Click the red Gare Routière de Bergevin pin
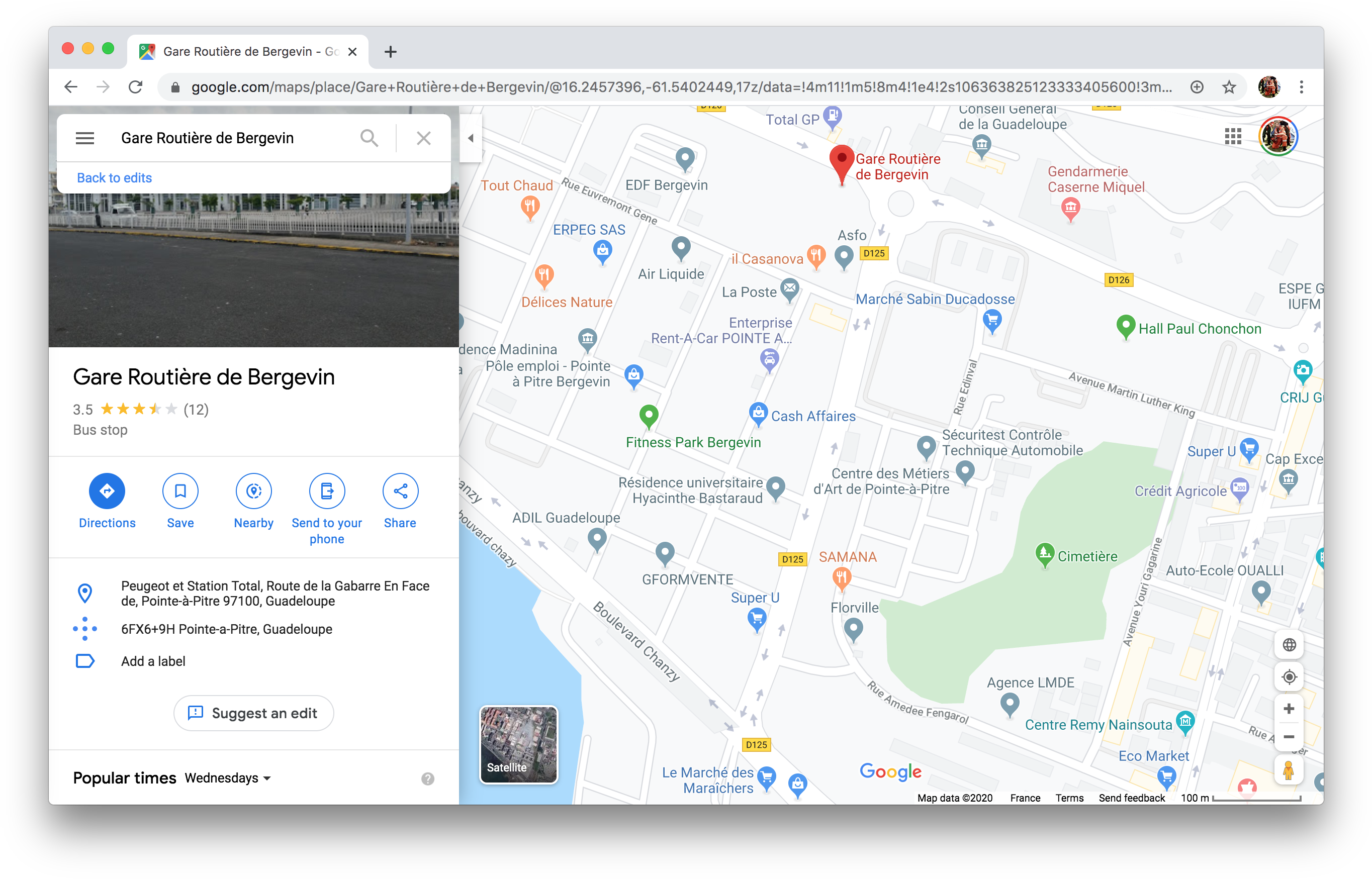 841,164
